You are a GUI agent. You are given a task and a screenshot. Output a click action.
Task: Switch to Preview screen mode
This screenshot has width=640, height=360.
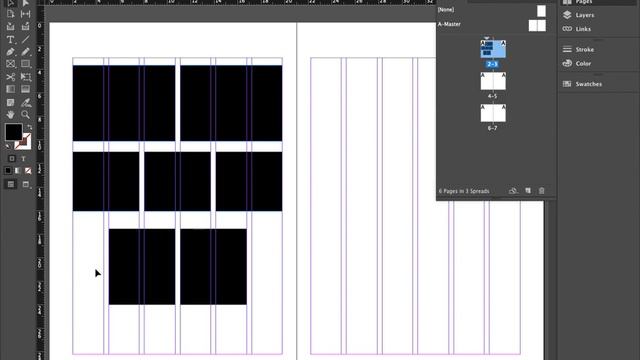[26, 184]
